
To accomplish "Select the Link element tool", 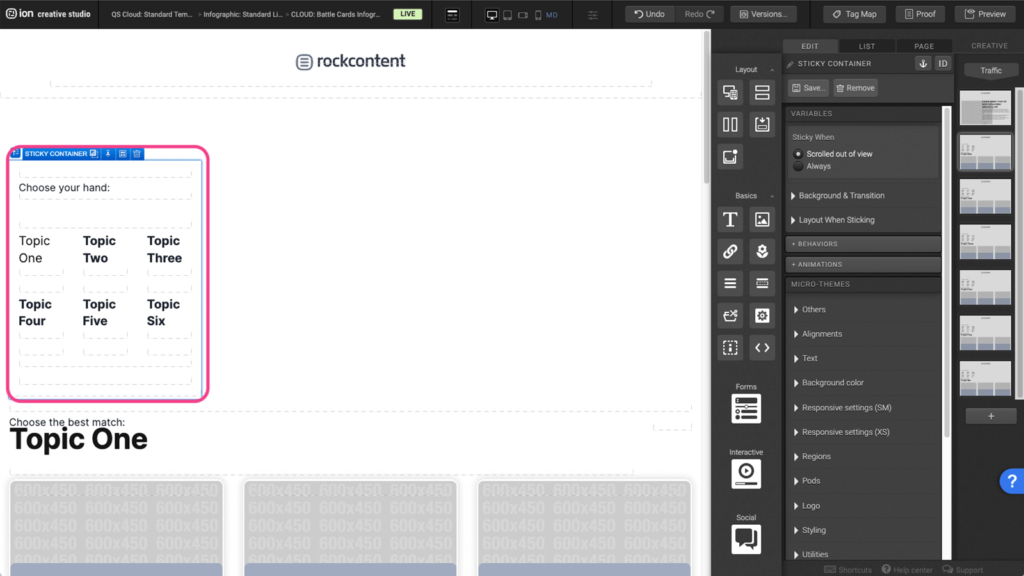I will [730, 251].
